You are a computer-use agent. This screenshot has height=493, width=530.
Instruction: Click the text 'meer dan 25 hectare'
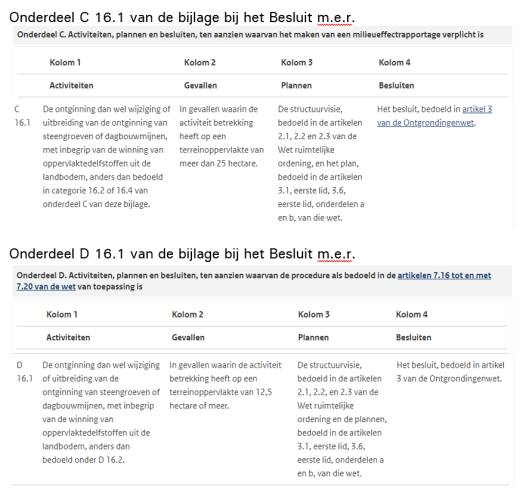pos(218,164)
